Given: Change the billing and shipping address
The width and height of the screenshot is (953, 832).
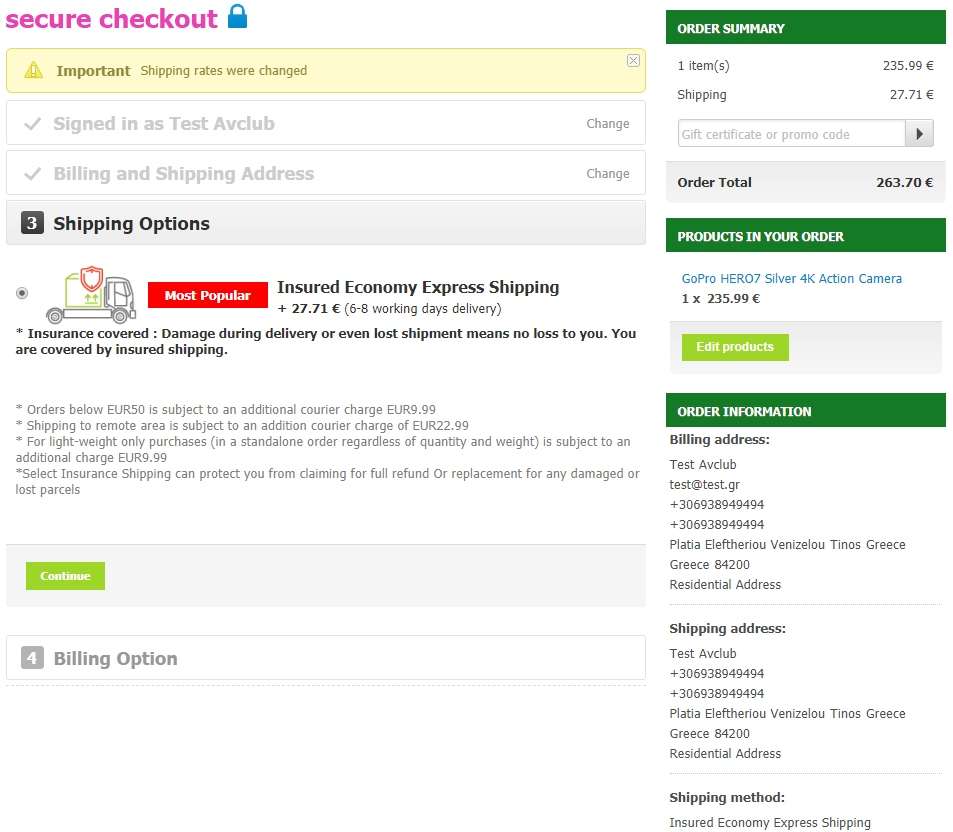Looking at the screenshot, I should [x=607, y=174].
